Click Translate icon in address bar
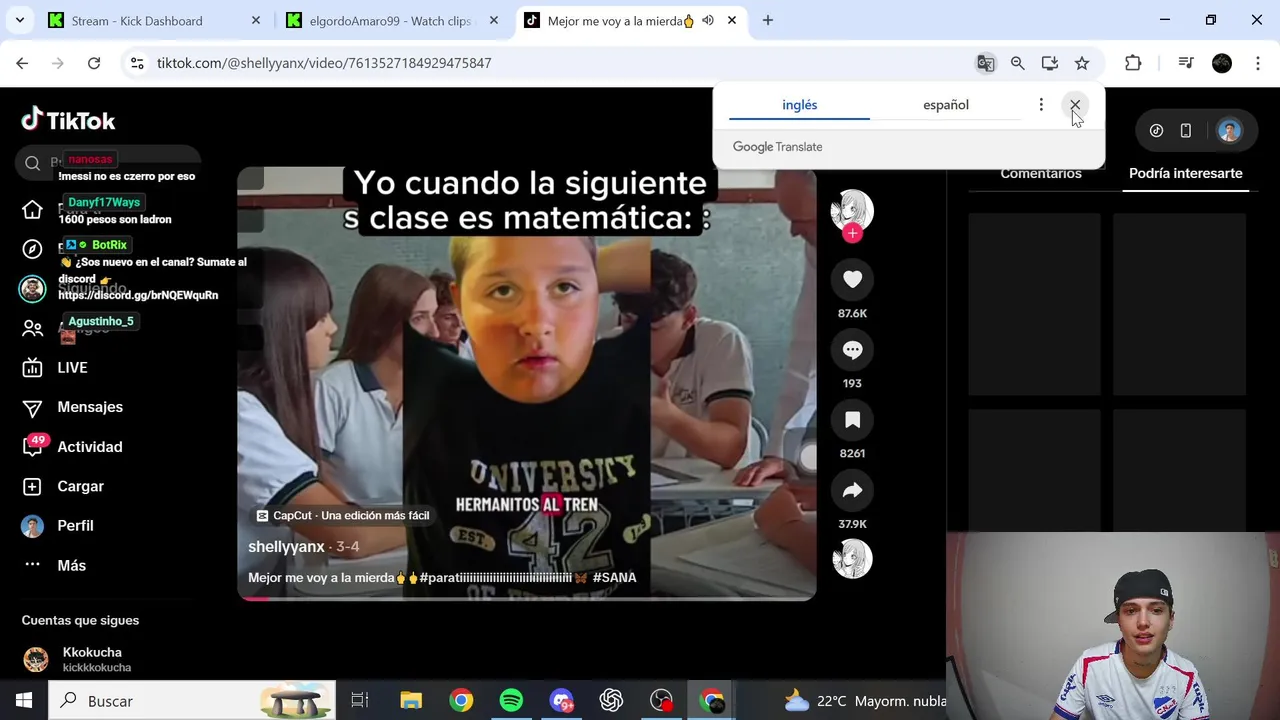The image size is (1280, 720). [x=986, y=63]
